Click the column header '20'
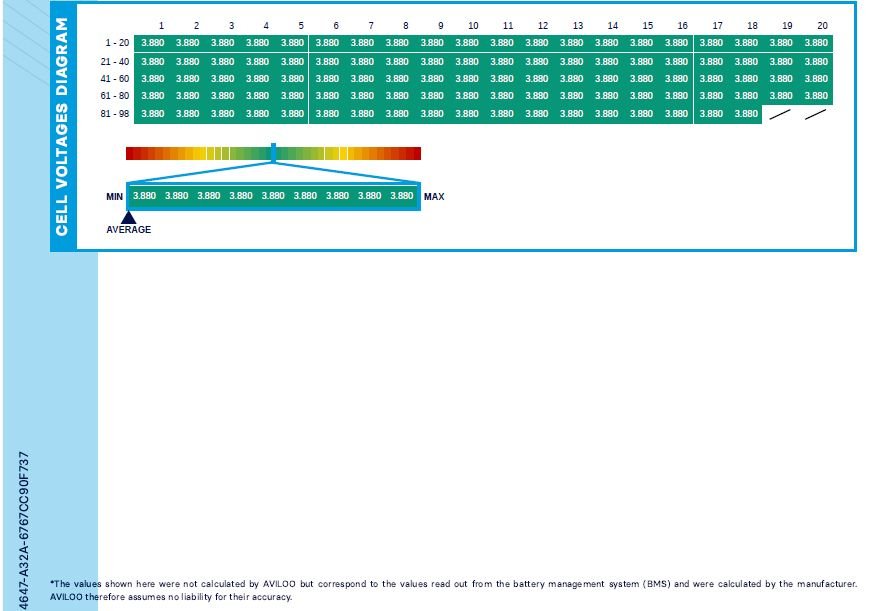Viewport: 886px width, 611px height. [x=822, y=25]
